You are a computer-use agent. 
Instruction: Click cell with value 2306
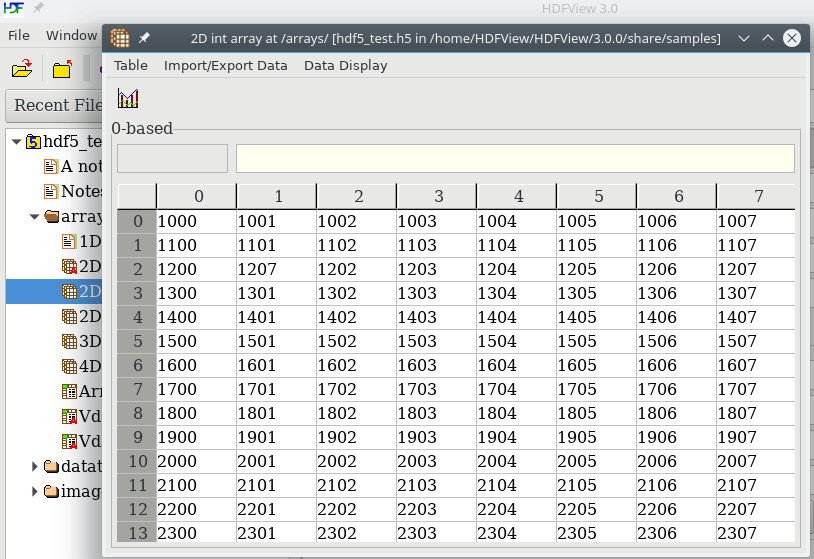point(676,533)
